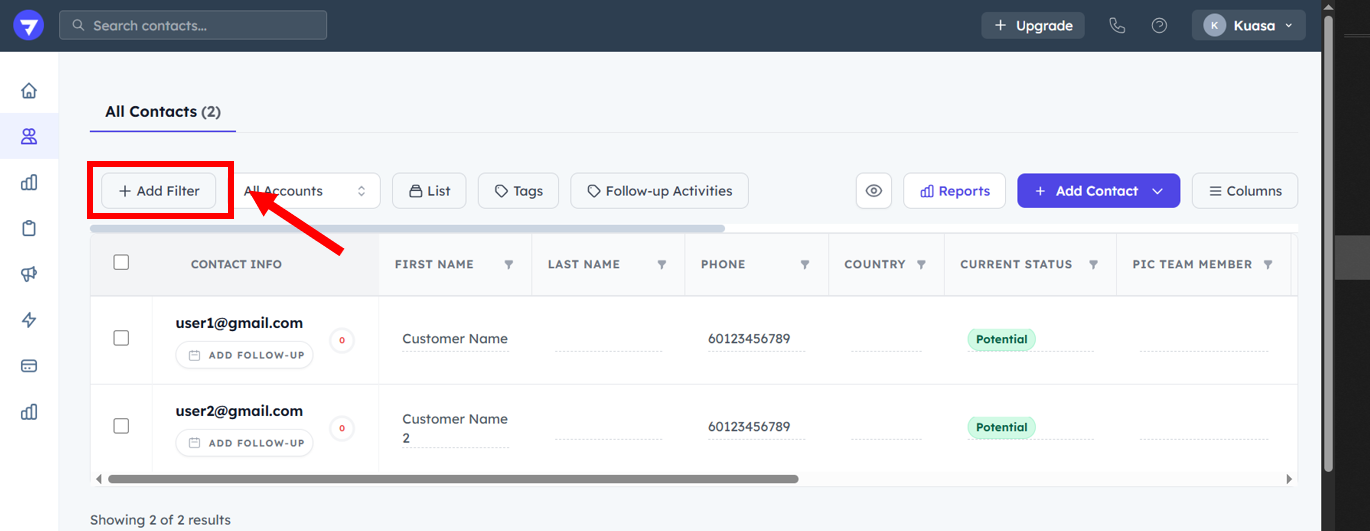1370x531 pixels.
Task: Switch to the All Contacts tab
Action: [162, 112]
